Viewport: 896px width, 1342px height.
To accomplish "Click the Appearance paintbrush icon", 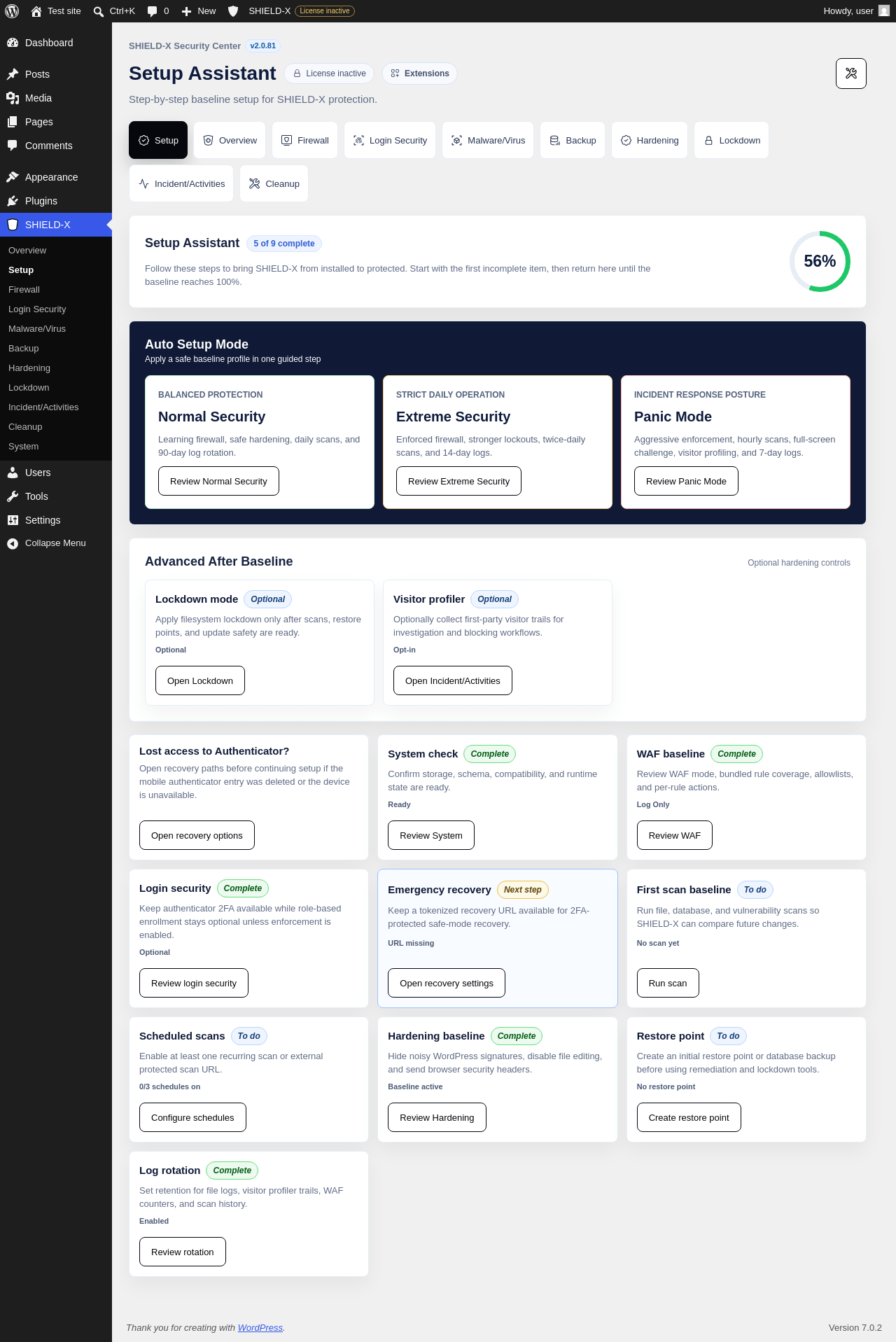I will (x=13, y=177).
